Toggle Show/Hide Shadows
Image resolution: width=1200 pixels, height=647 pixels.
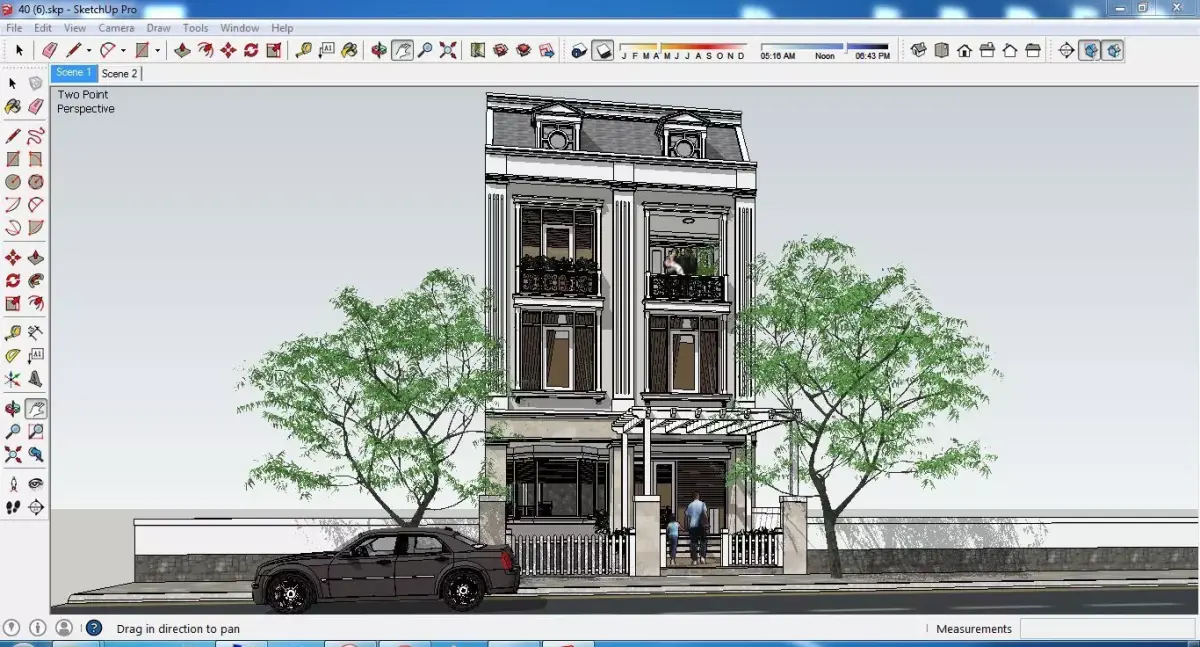pyautogui.click(x=603, y=50)
